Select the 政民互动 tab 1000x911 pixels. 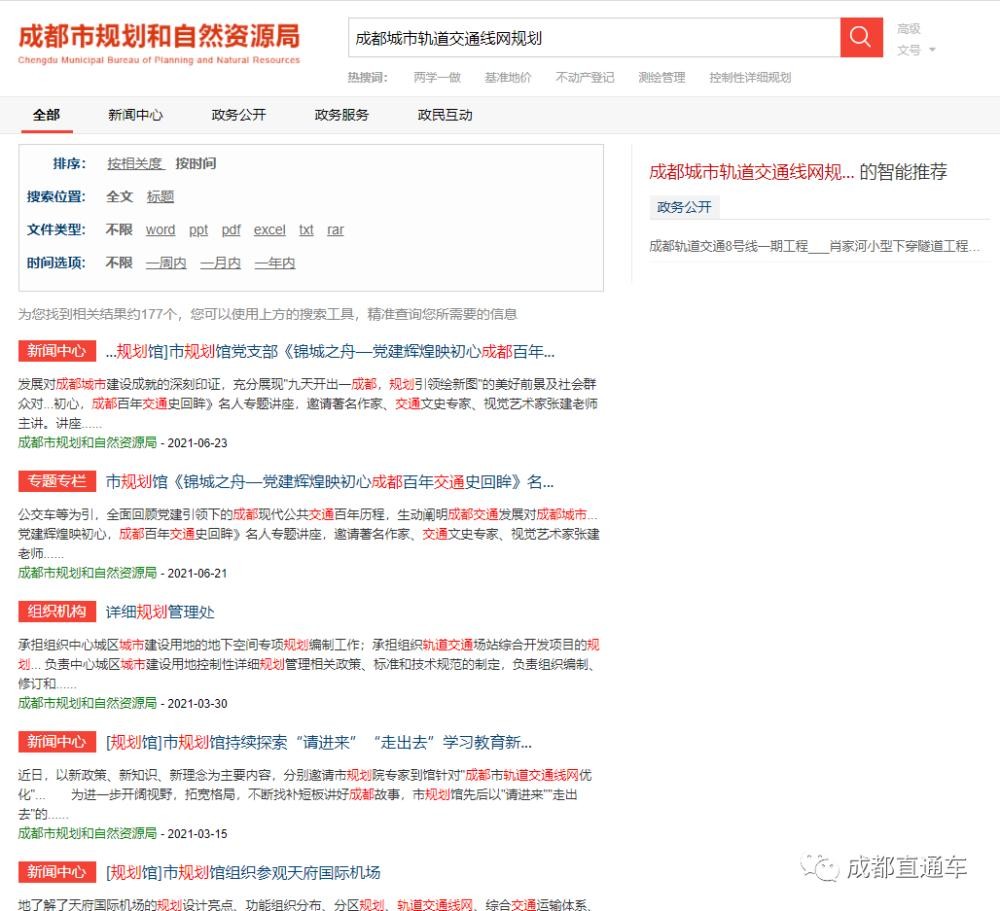445,115
